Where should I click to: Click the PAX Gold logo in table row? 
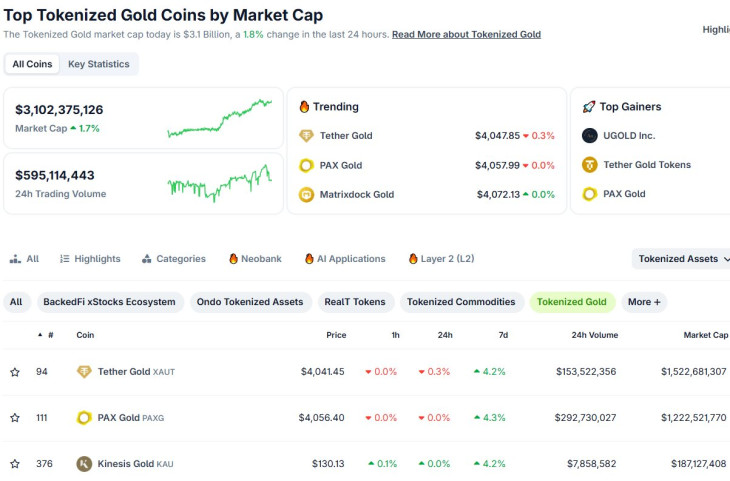click(x=84, y=418)
